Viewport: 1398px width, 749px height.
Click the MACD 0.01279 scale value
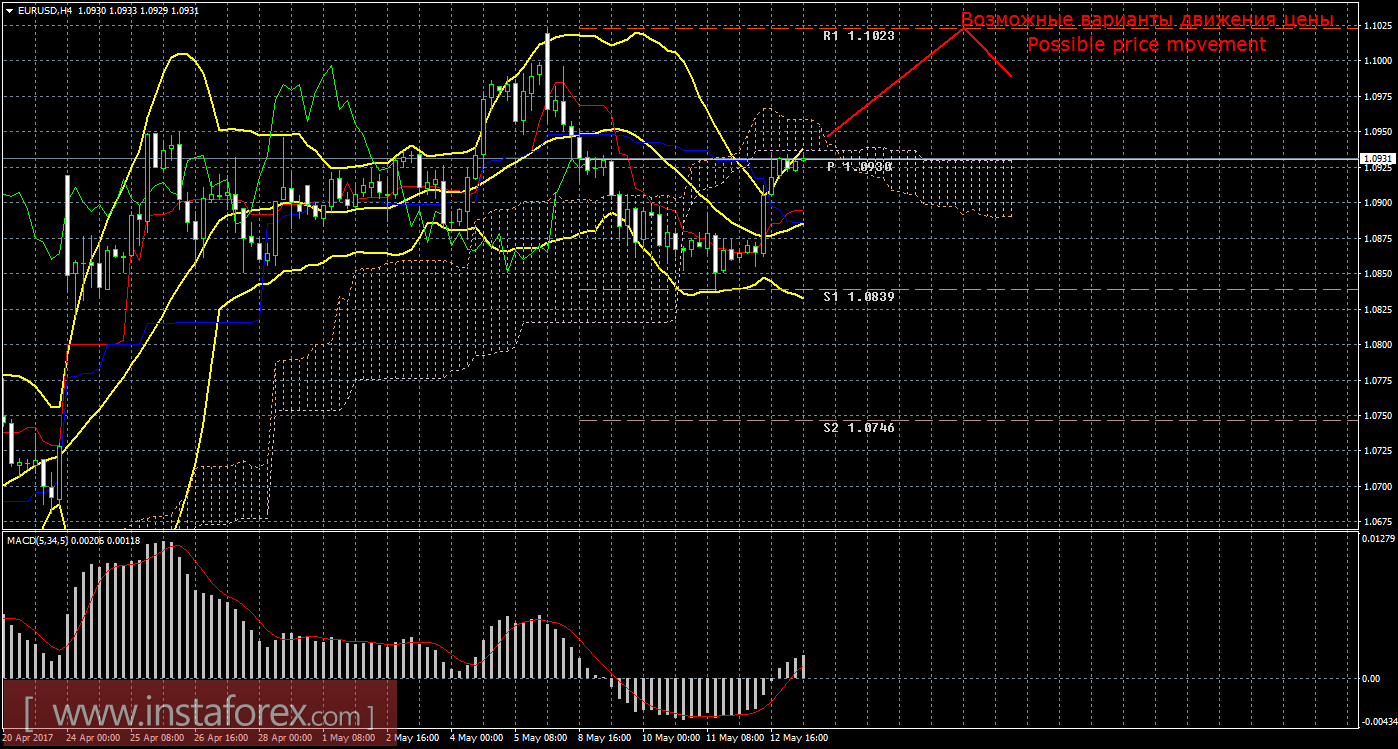point(1376,540)
